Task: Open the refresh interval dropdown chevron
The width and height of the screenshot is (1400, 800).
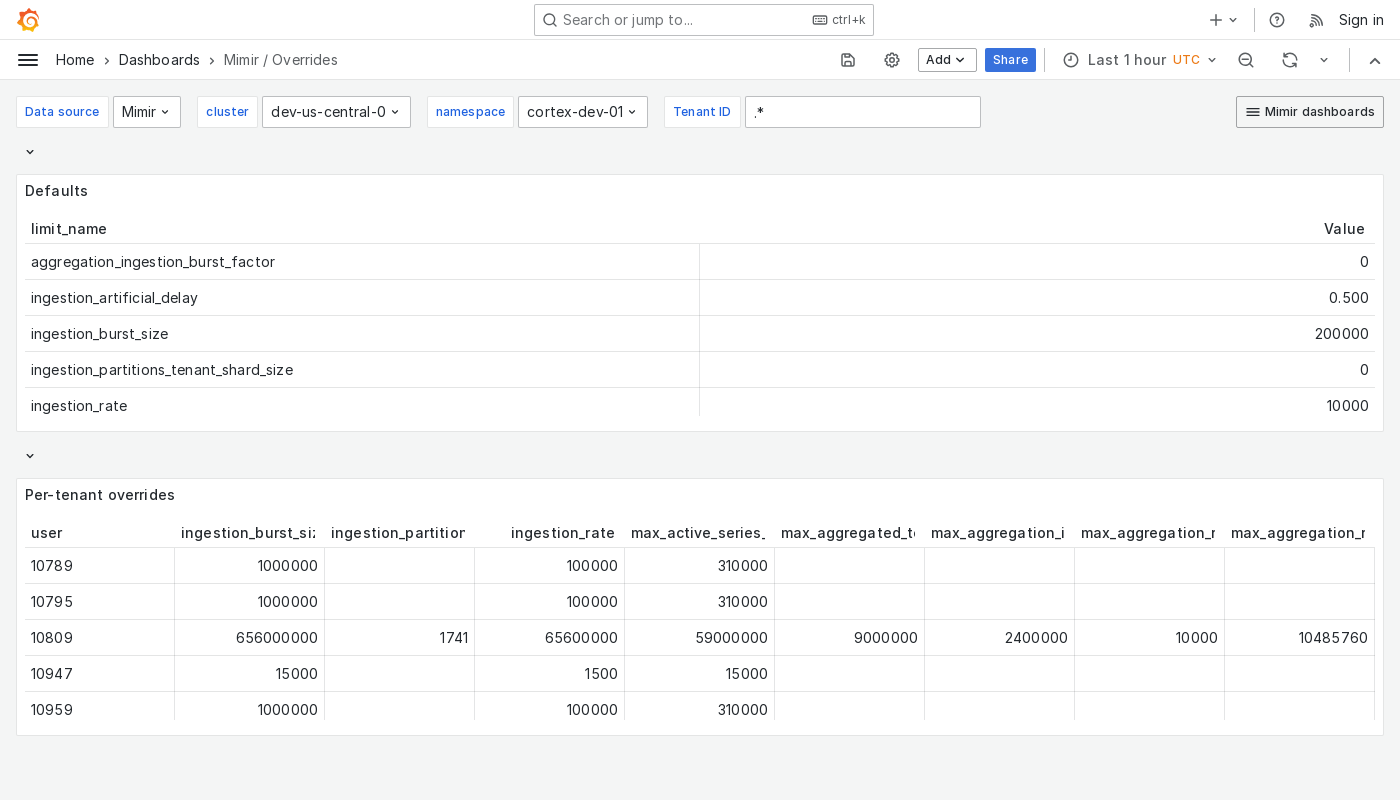Action: click(1324, 60)
